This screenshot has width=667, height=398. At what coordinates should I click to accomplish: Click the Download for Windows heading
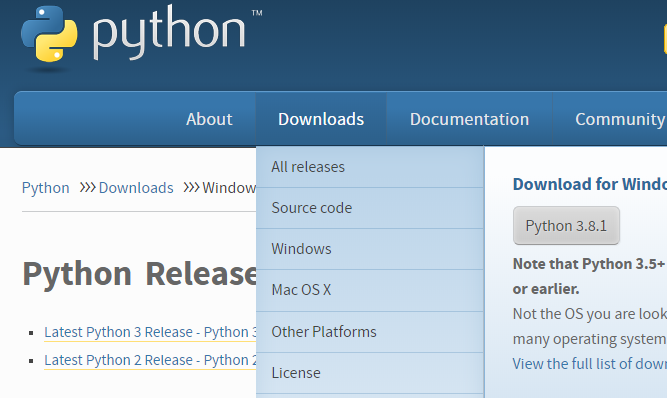tap(590, 184)
